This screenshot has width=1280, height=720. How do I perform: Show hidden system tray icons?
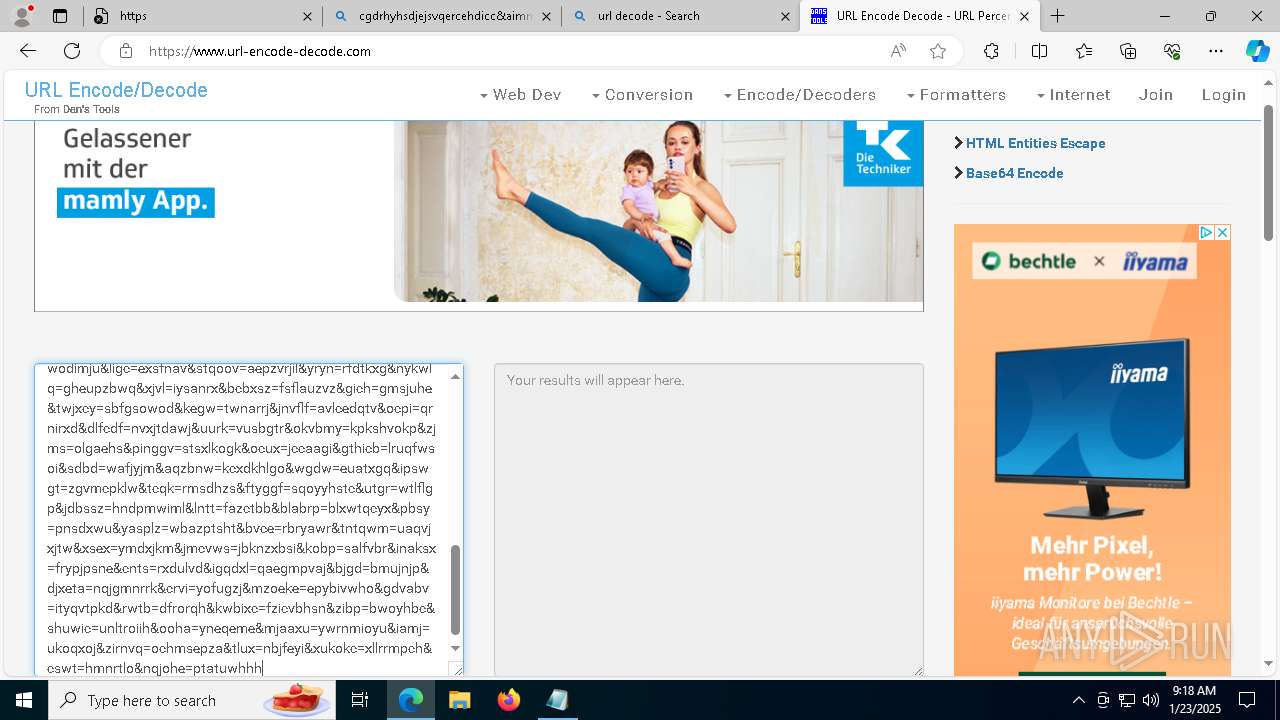[1078, 700]
